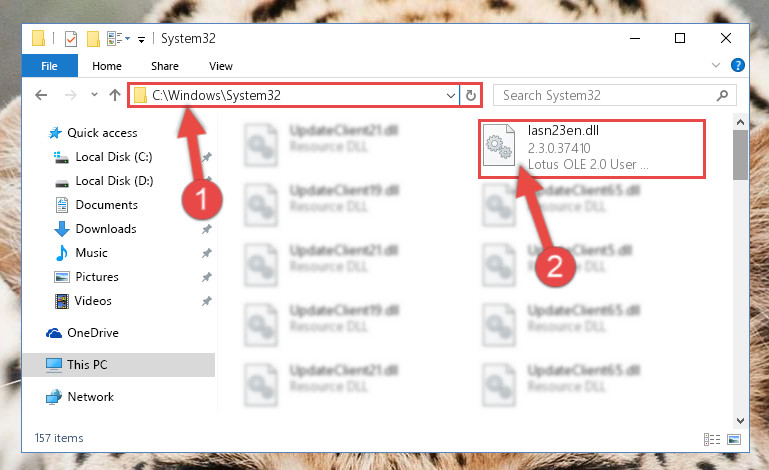This screenshot has width=769, height=470.
Task: Click the search magnifier icon
Action: click(x=722, y=95)
